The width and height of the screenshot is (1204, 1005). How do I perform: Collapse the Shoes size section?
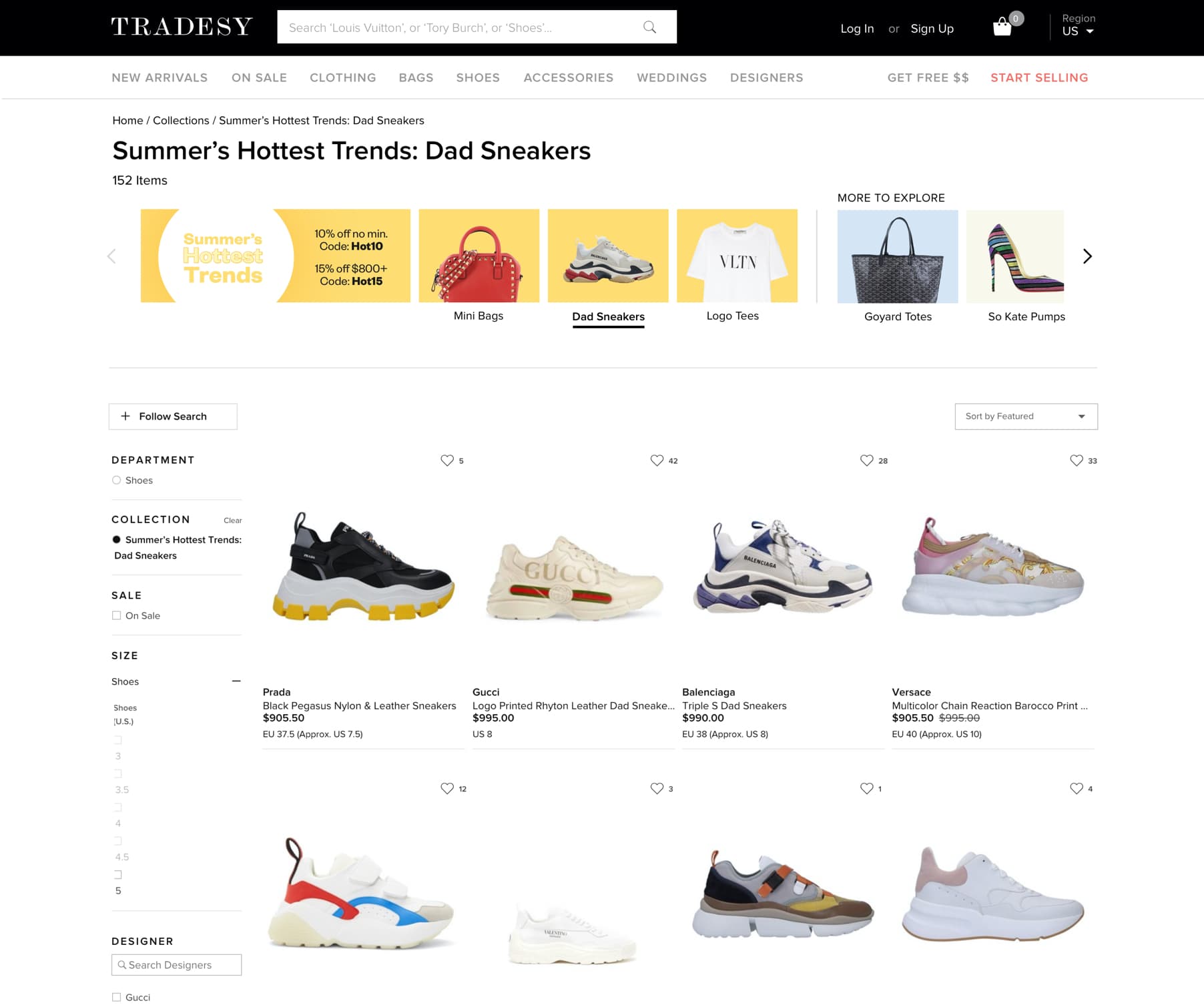point(236,681)
